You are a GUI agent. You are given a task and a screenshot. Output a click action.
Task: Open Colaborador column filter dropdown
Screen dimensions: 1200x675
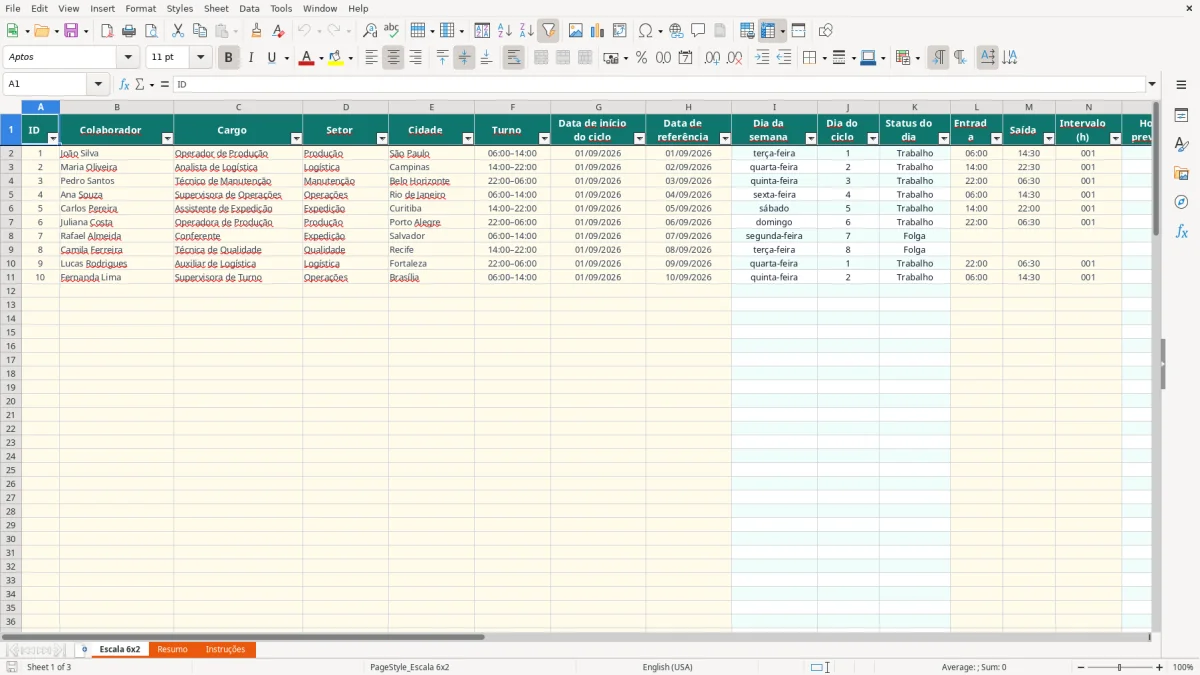tap(167, 138)
